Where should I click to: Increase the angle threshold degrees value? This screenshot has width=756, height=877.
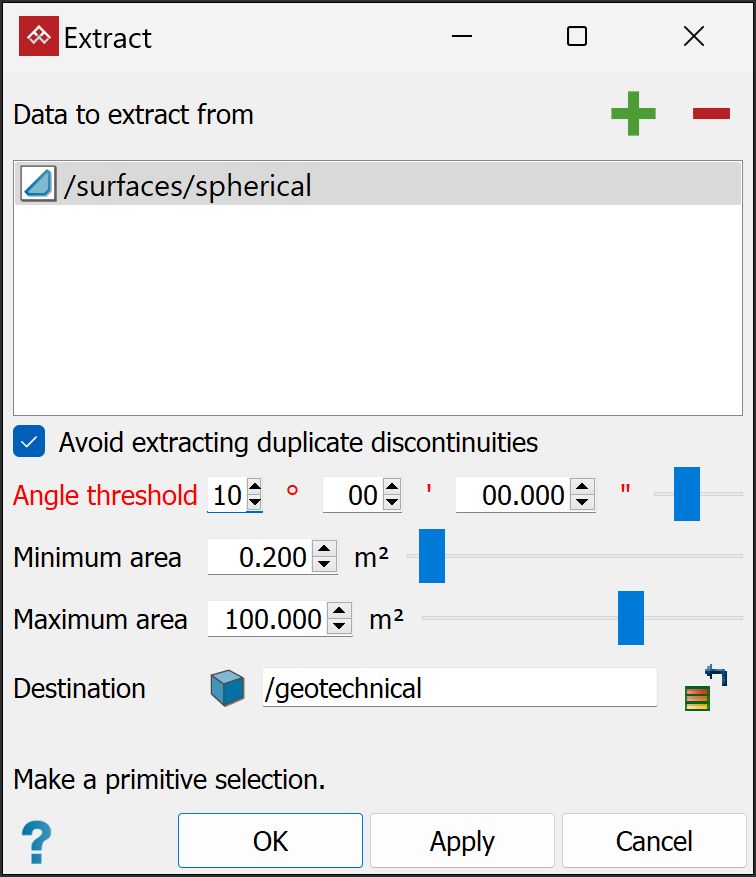[254, 488]
